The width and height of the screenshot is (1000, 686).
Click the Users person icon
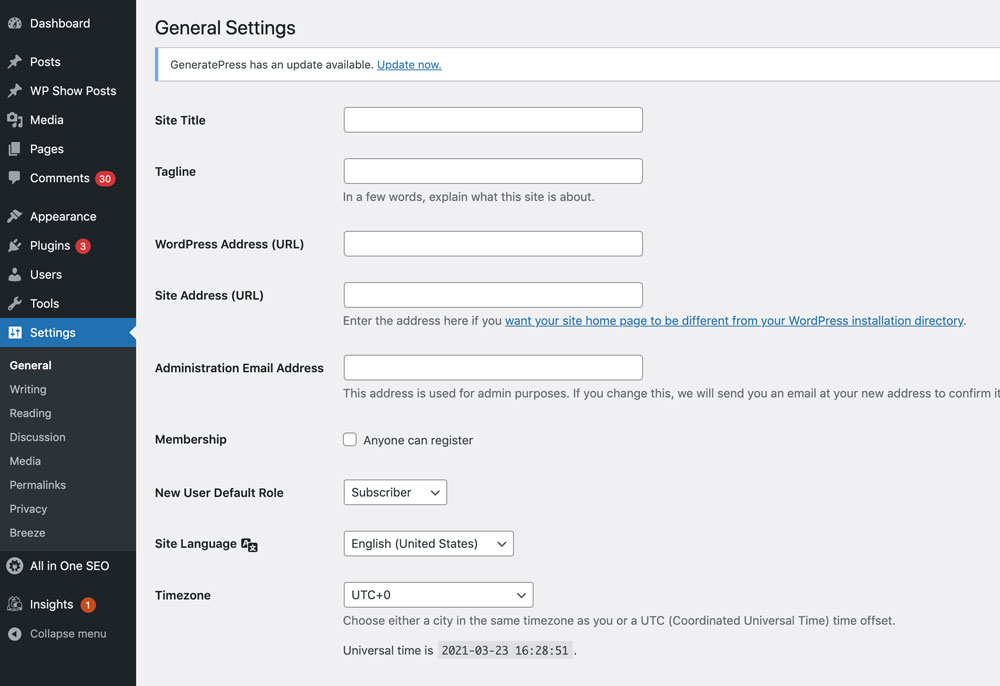pos(15,275)
